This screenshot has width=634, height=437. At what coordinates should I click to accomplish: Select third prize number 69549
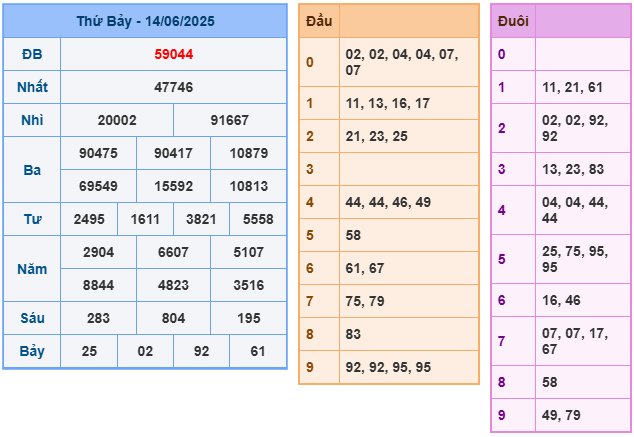click(x=98, y=186)
